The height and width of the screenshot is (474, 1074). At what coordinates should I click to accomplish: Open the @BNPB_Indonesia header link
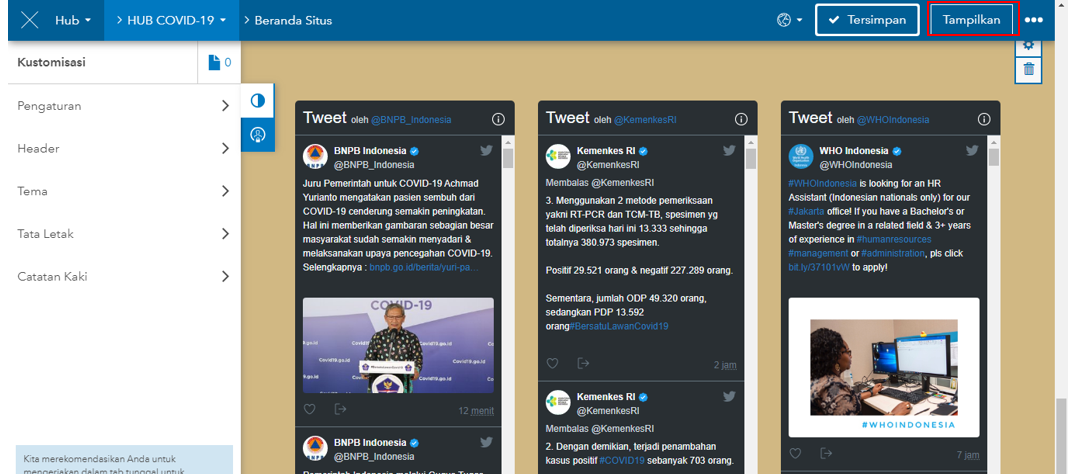point(411,119)
